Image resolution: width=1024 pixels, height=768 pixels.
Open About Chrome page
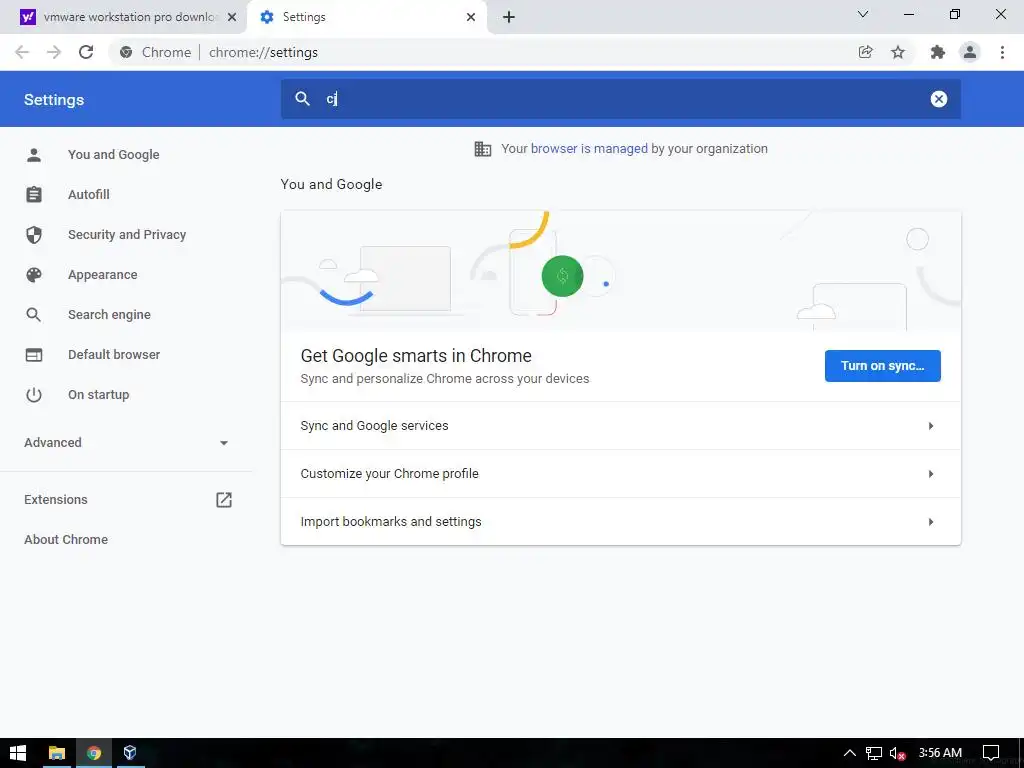(66, 539)
